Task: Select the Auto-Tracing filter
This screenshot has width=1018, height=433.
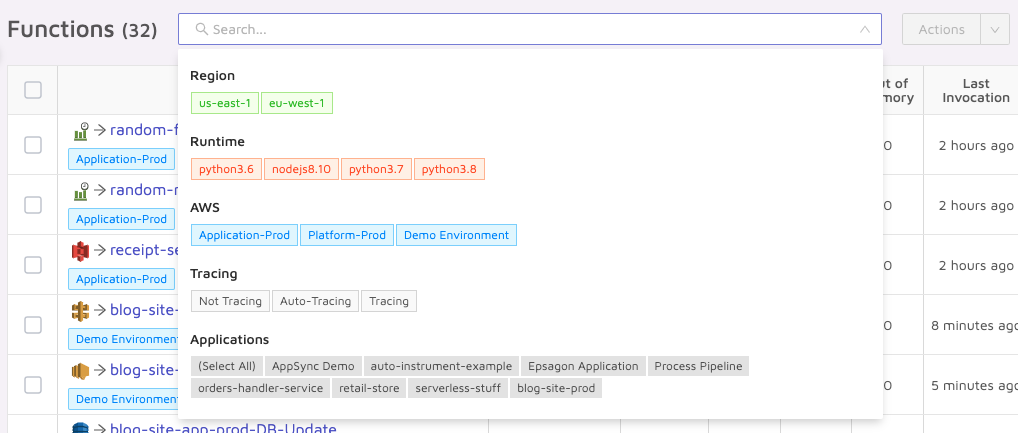Action: click(x=316, y=301)
